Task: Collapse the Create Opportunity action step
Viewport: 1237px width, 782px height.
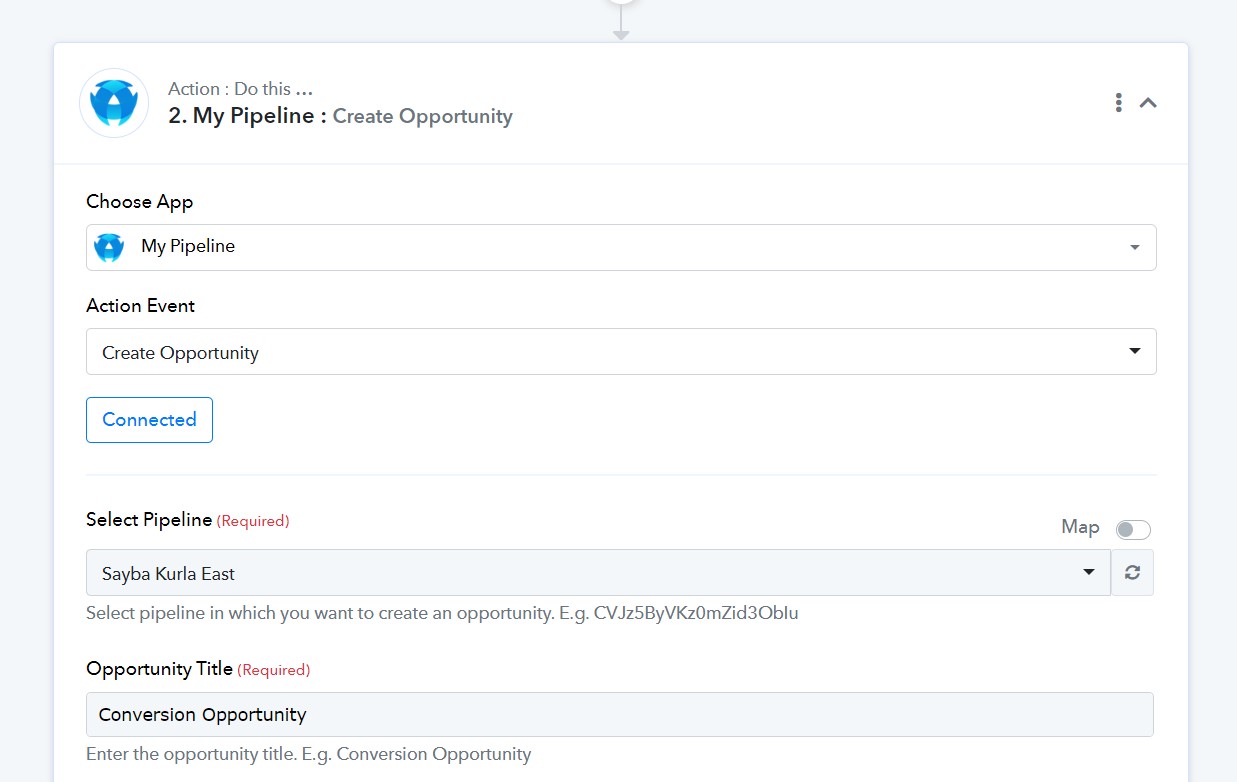Action: (1148, 102)
